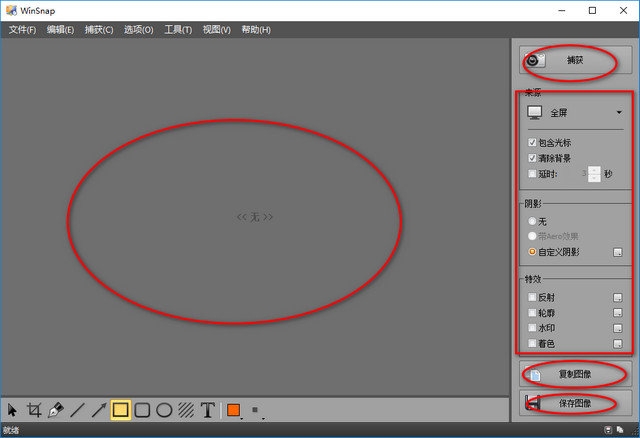The image size is (640, 438).
Task: Select the diagonal hatching tool
Action: [x=186, y=410]
